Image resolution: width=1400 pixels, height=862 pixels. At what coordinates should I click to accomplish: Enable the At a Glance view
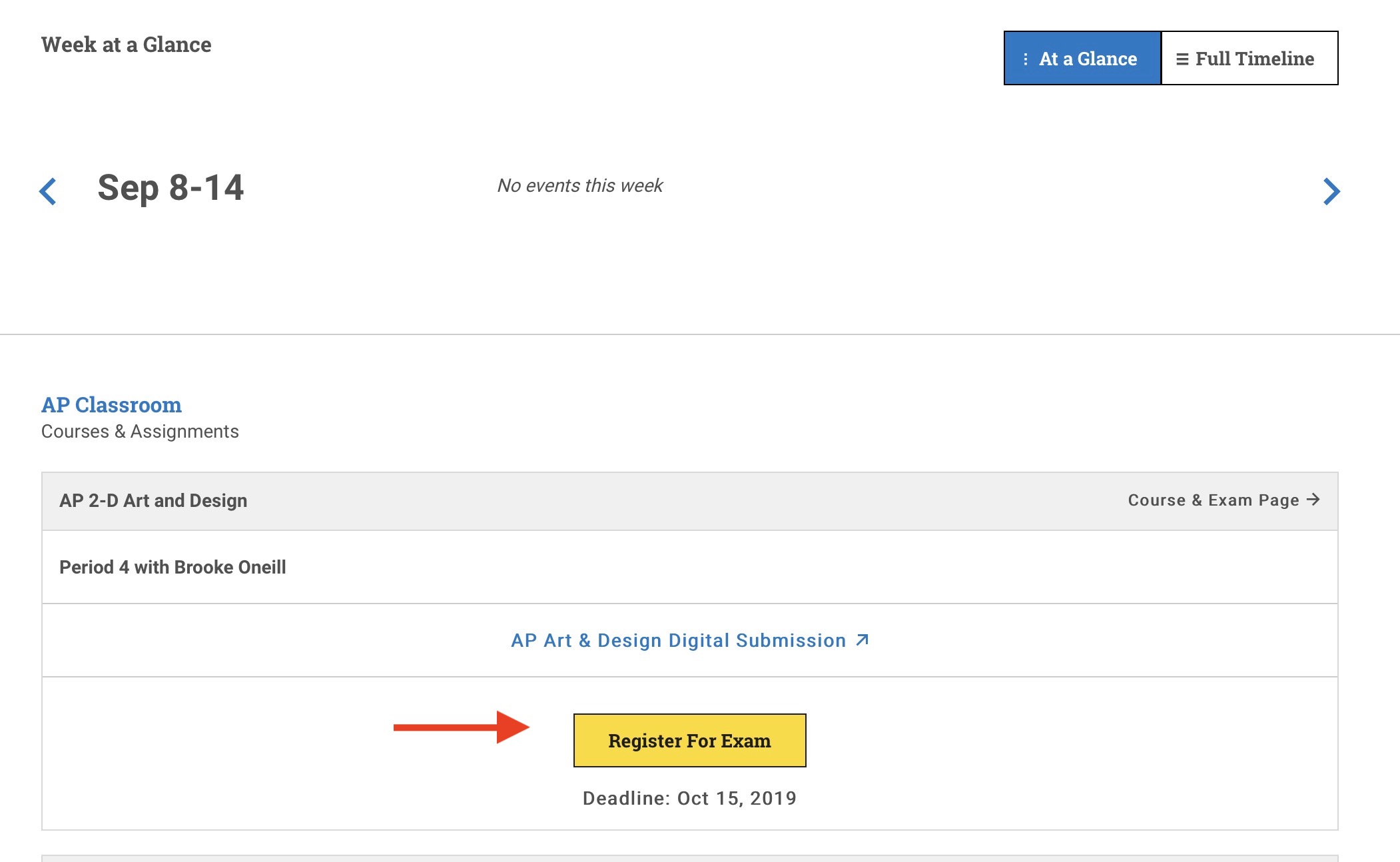point(1082,59)
